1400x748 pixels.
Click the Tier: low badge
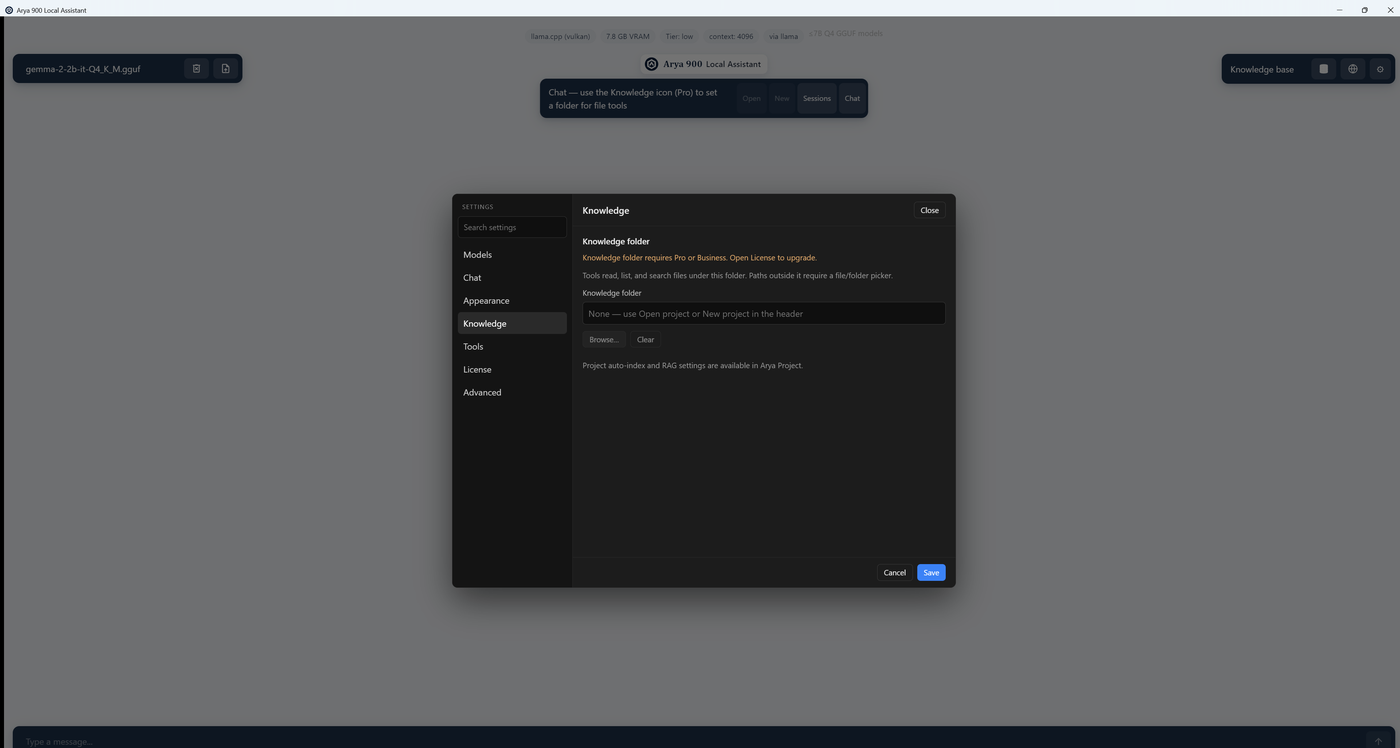[x=680, y=36]
